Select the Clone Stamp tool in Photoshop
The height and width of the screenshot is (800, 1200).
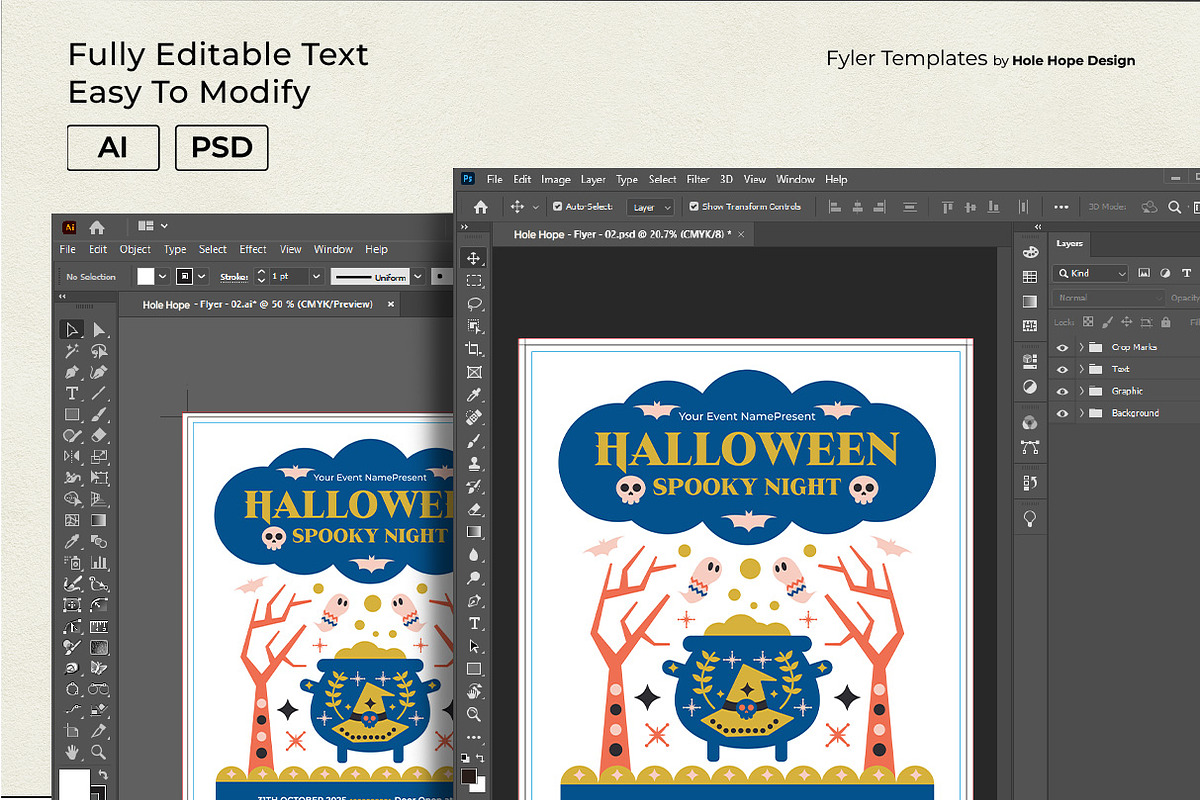click(474, 463)
